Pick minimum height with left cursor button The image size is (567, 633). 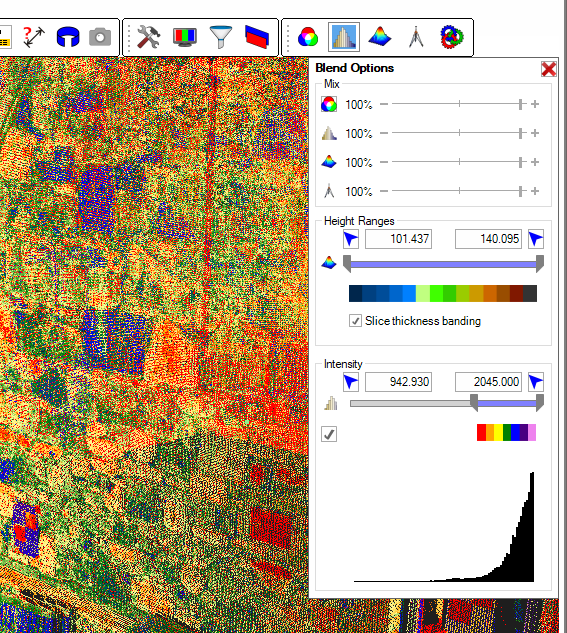pyautogui.click(x=351, y=239)
